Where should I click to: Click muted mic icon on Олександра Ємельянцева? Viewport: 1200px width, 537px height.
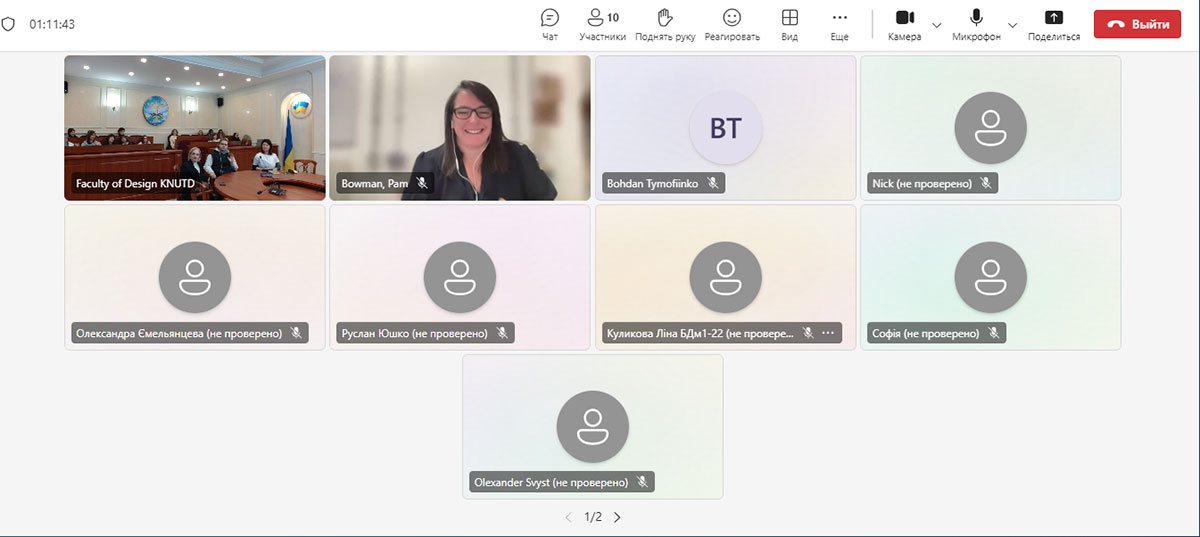(x=297, y=333)
